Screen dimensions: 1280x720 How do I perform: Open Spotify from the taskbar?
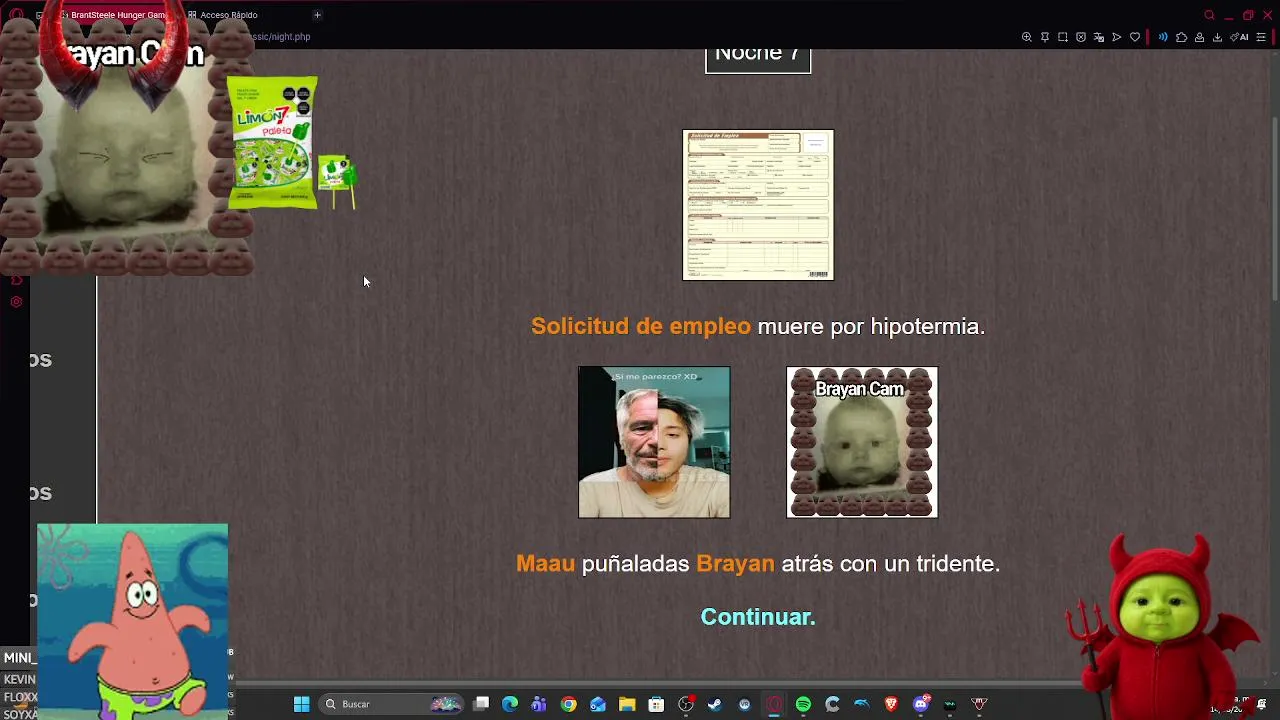(x=803, y=704)
